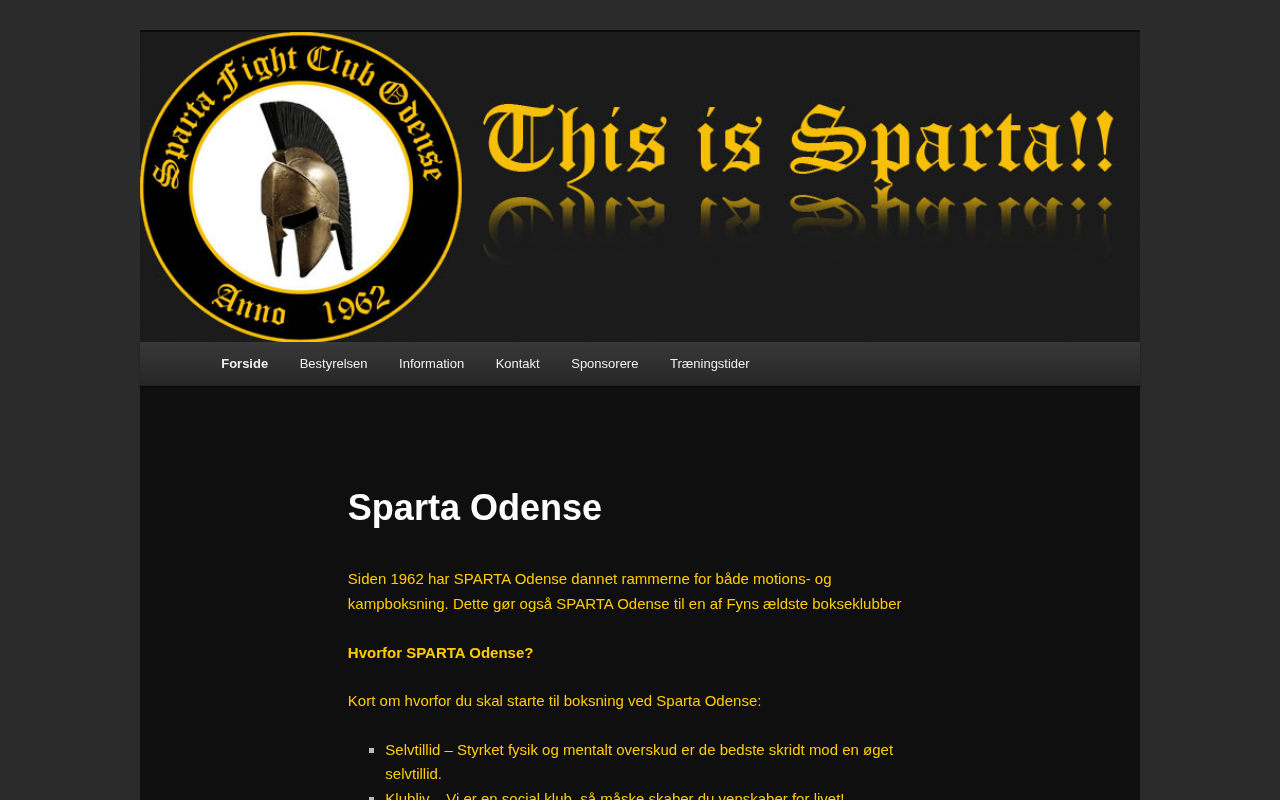Click the line 'Kort om hvorfor du skal starte'
Image resolution: width=1280 pixels, height=800 pixels.
tap(555, 701)
